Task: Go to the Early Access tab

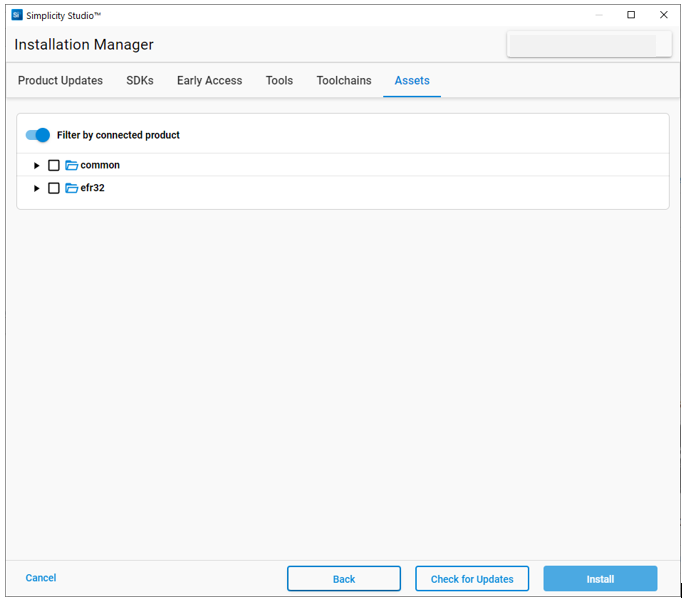Action: 209,81
